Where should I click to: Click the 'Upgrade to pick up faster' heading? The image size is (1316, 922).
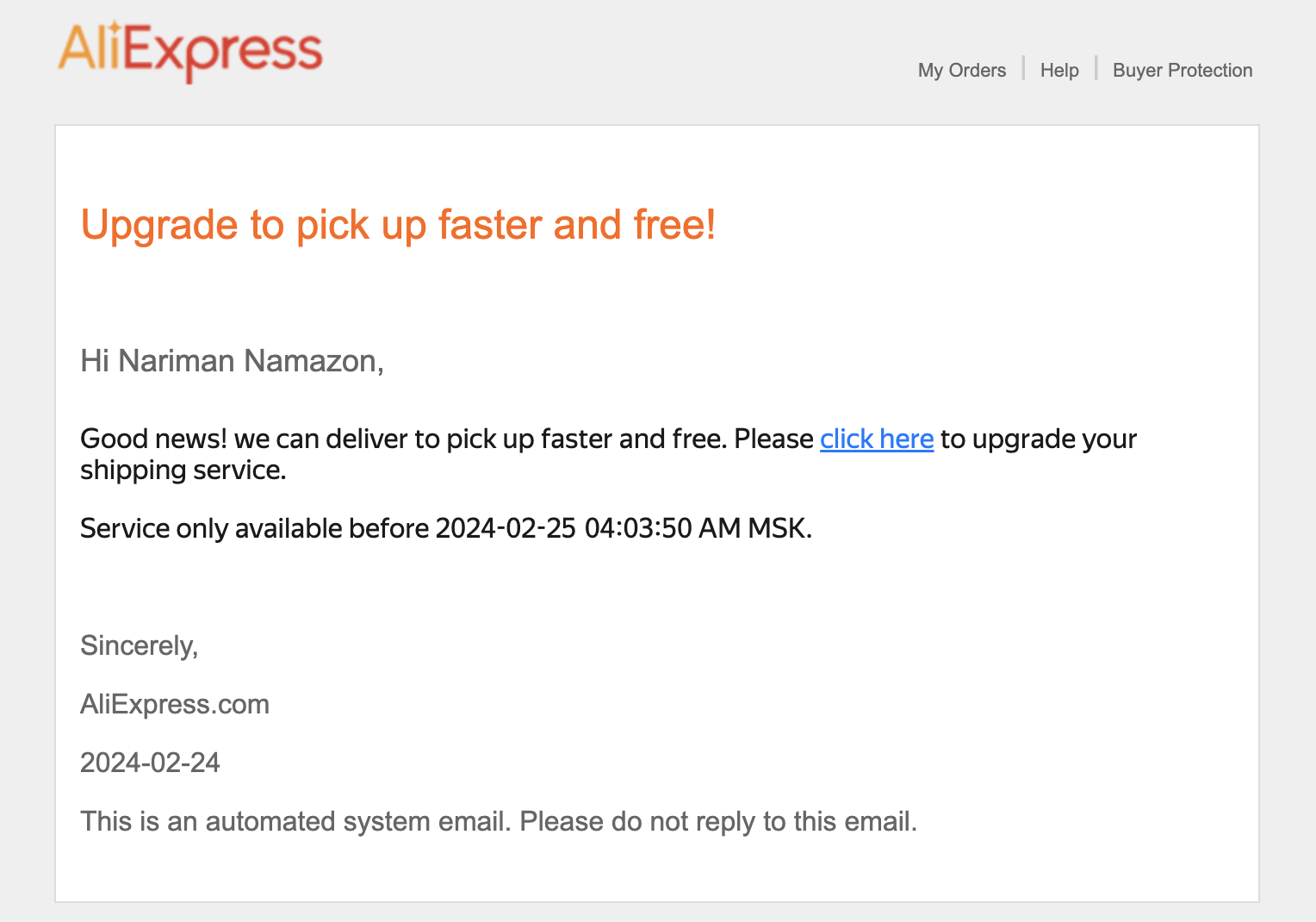point(398,225)
